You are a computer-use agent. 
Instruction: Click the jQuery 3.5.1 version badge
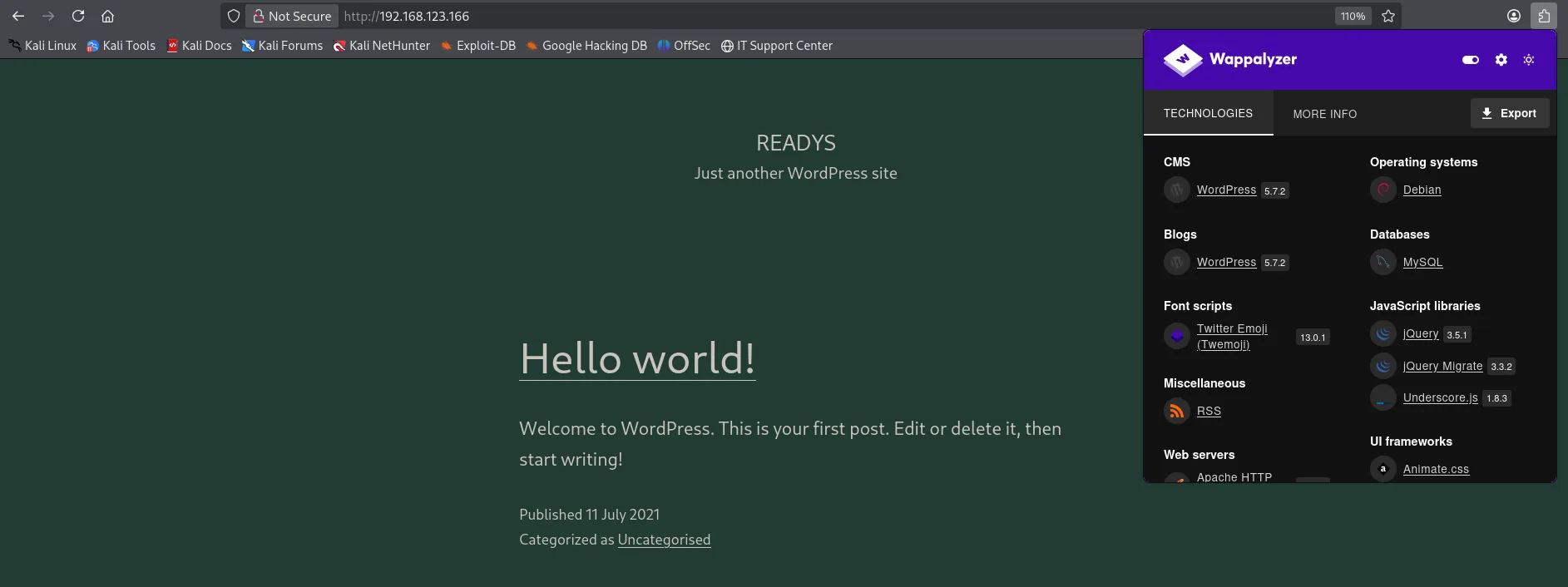pos(1457,334)
